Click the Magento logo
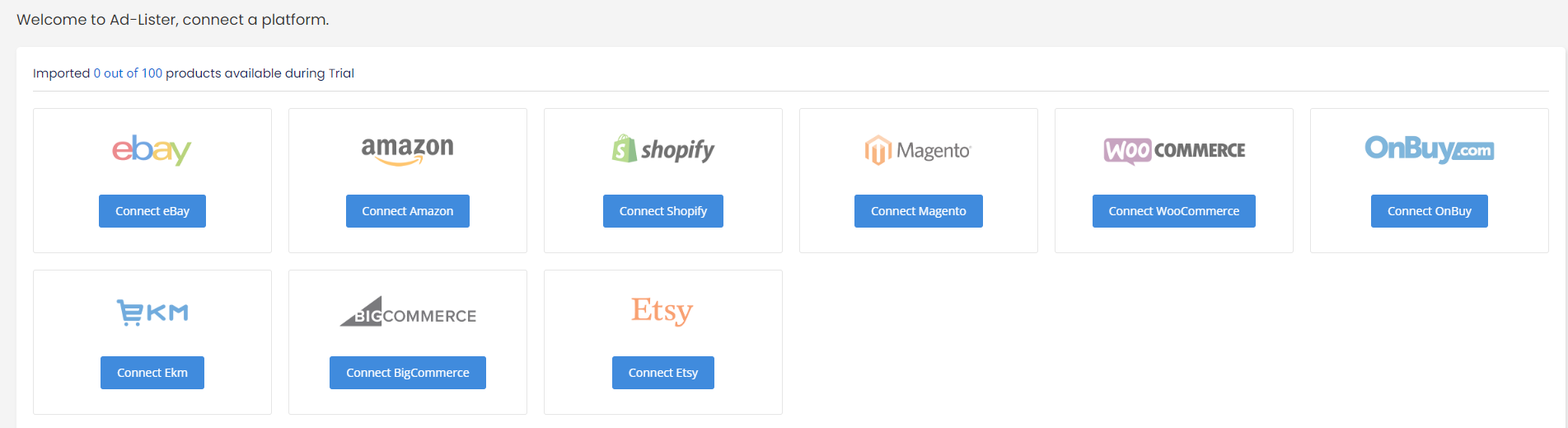 [x=918, y=150]
